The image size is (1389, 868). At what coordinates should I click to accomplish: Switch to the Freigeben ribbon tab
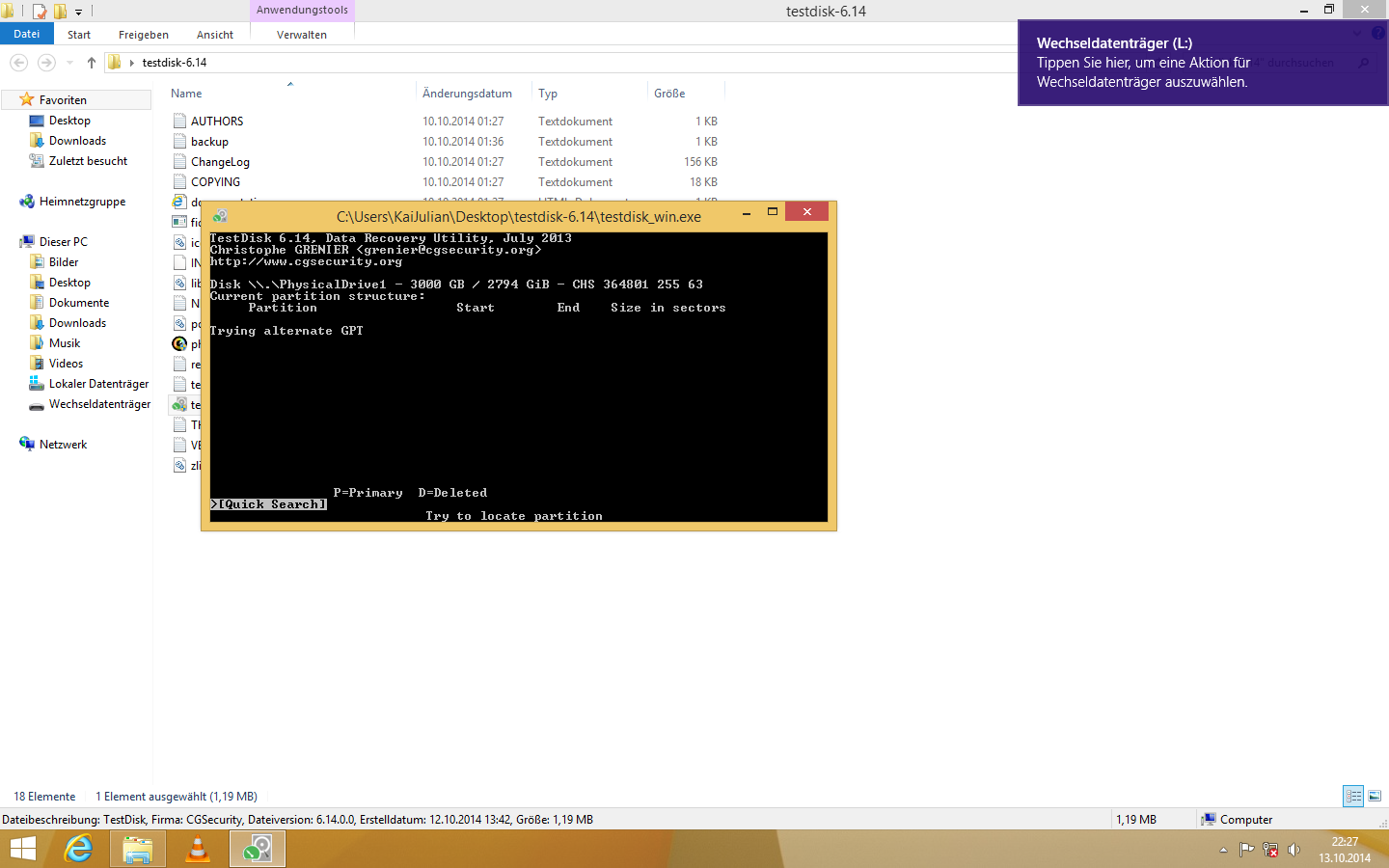[144, 35]
